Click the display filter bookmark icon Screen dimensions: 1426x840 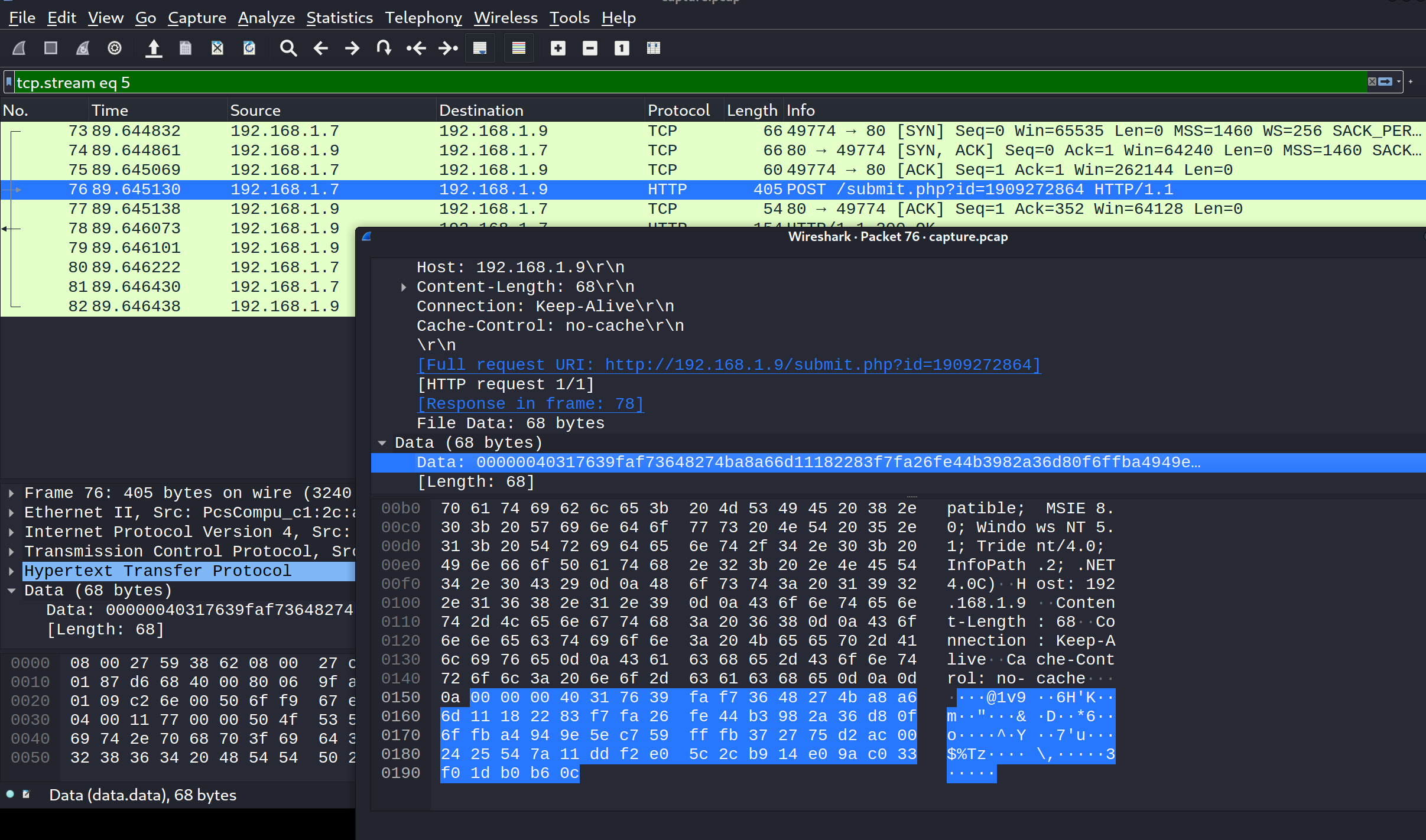point(9,82)
